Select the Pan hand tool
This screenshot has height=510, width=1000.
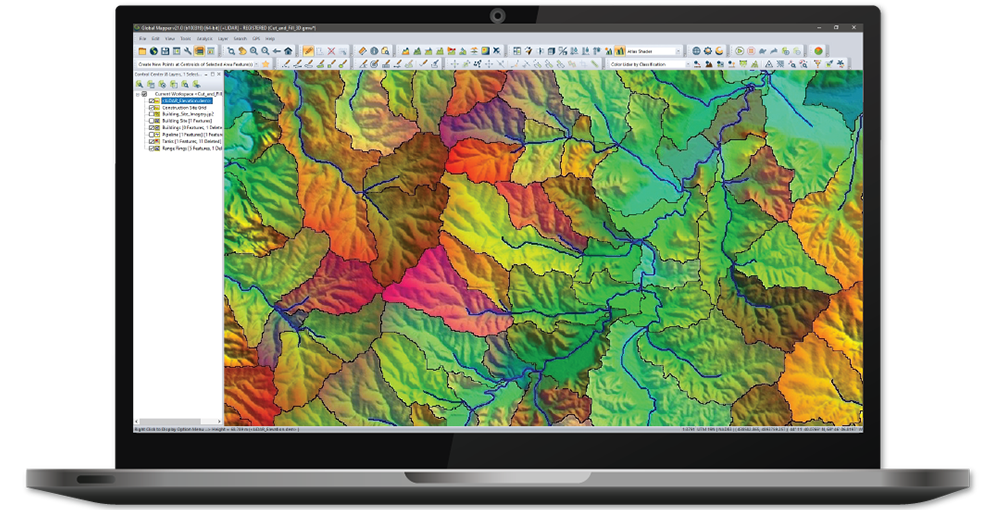tap(242, 51)
